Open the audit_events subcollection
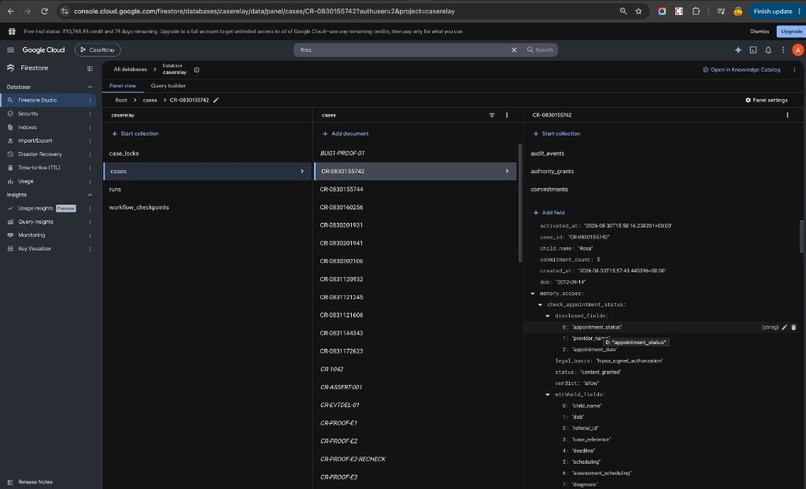This screenshot has height=489, width=806. [x=547, y=153]
